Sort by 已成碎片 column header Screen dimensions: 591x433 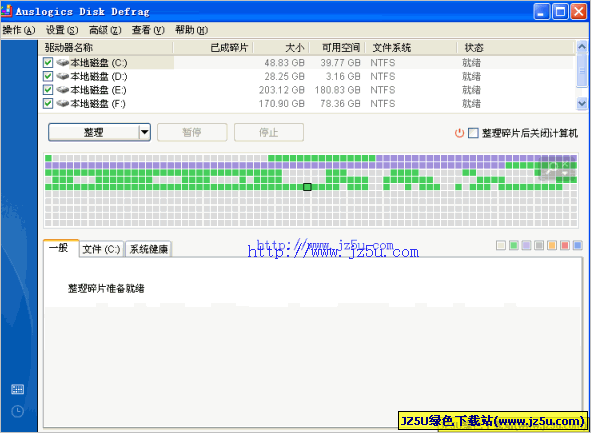tap(213, 47)
